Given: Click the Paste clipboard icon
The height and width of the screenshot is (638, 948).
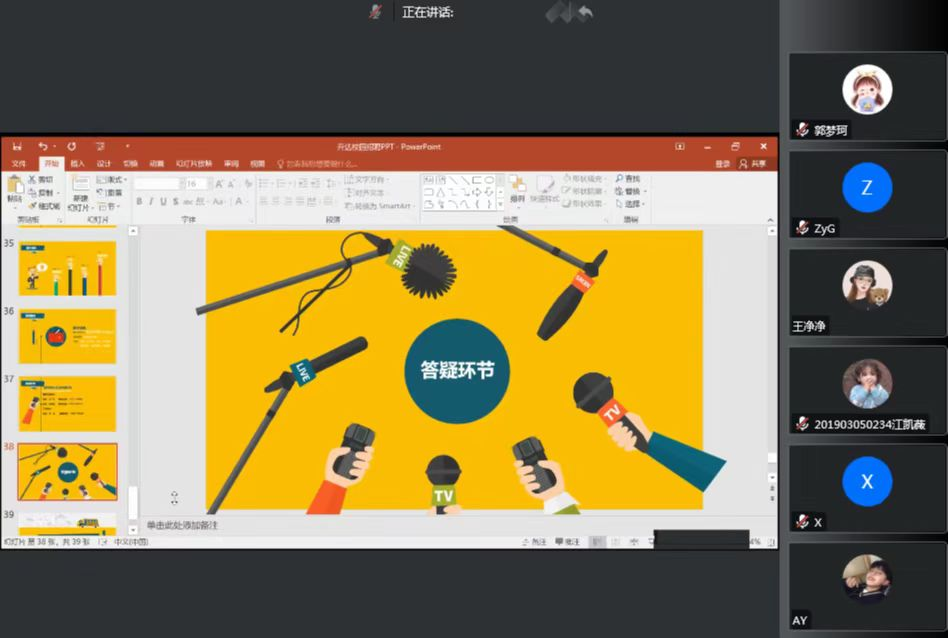Looking at the screenshot, I should [x=14, y=185].
